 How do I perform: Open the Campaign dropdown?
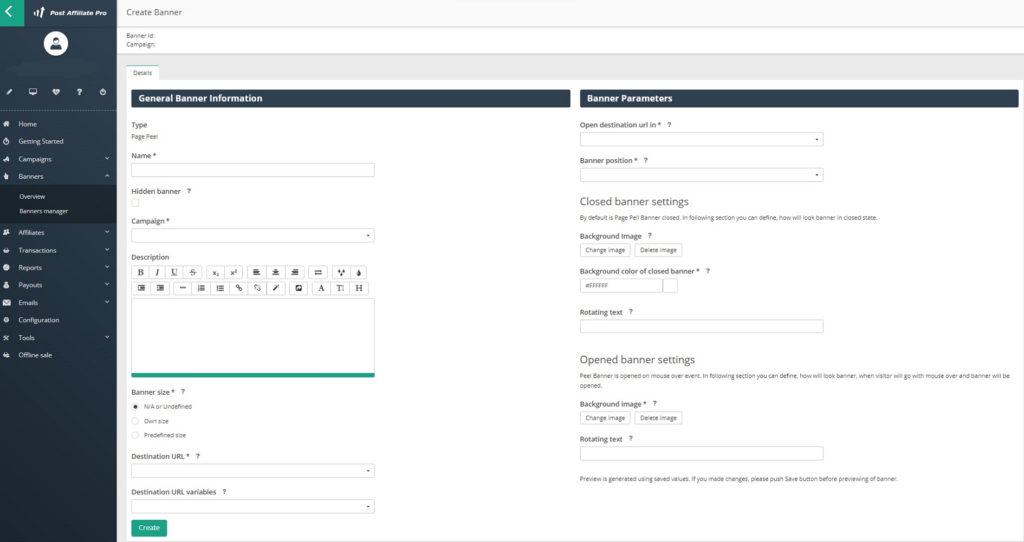(252, 236)
